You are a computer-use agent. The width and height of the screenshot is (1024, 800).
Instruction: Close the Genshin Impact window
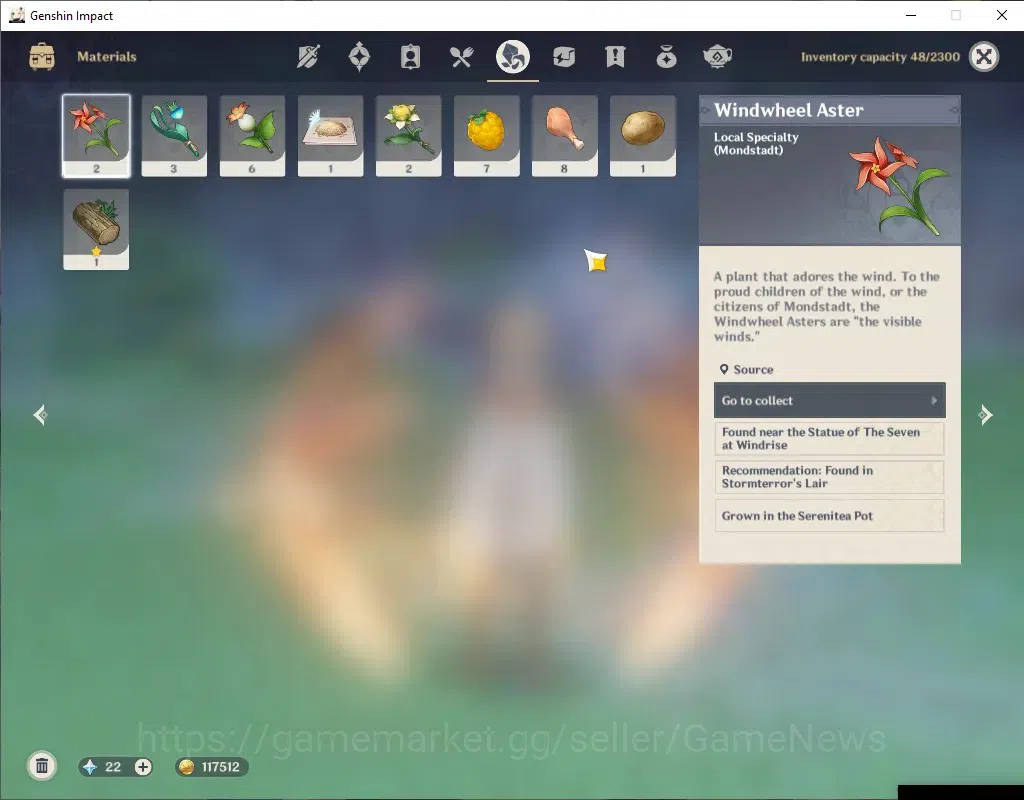click(1002, 15)
